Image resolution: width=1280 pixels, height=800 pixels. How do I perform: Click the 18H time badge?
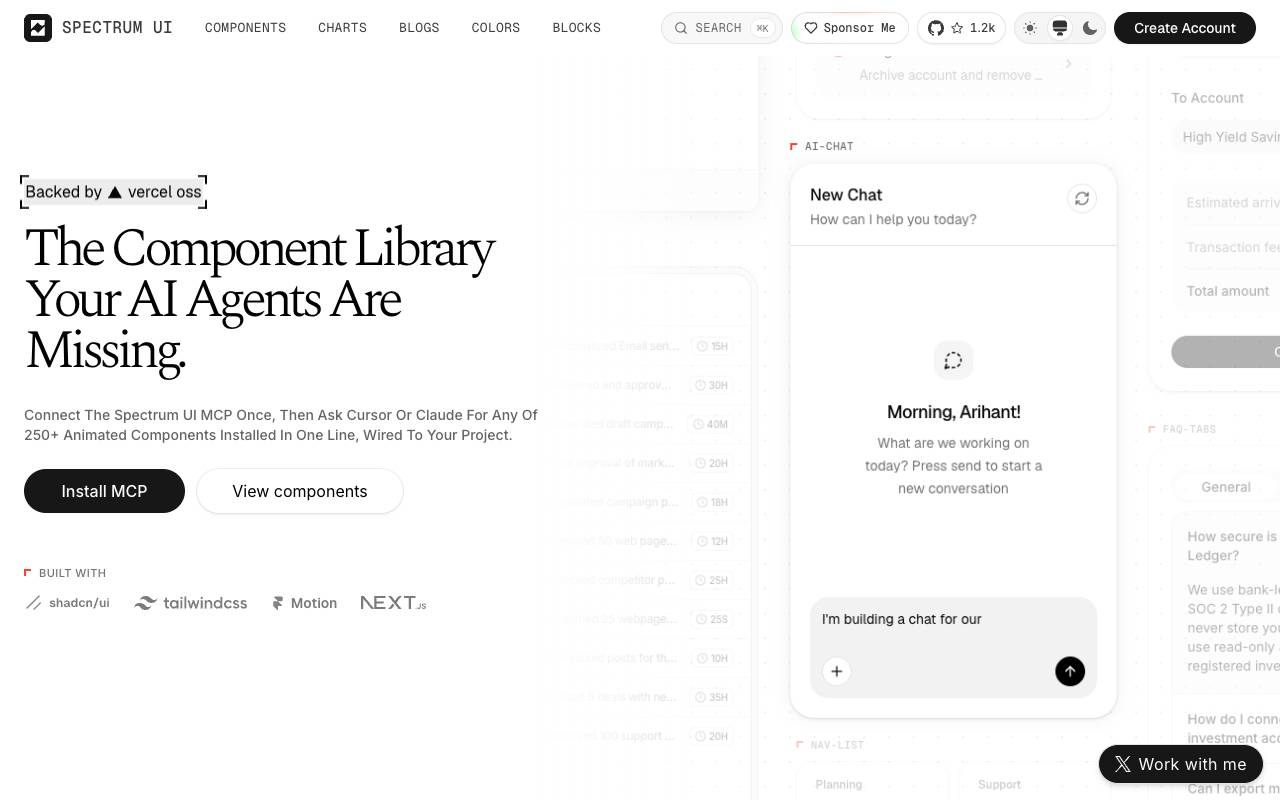coord(713,502)
